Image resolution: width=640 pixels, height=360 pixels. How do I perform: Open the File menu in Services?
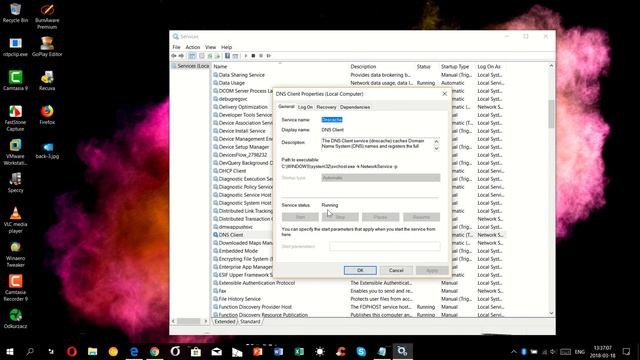[x=176, y=47]
